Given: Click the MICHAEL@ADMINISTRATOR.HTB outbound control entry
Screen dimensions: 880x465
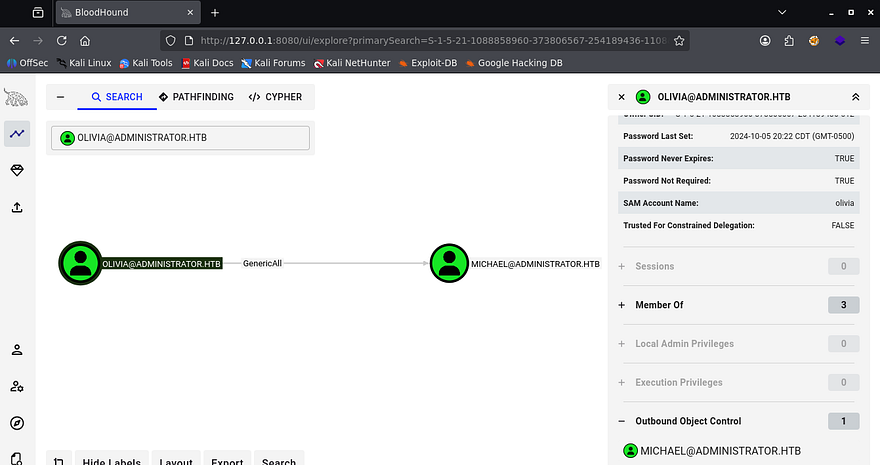Looking at the screenshot, I should [x=720, y=451].
